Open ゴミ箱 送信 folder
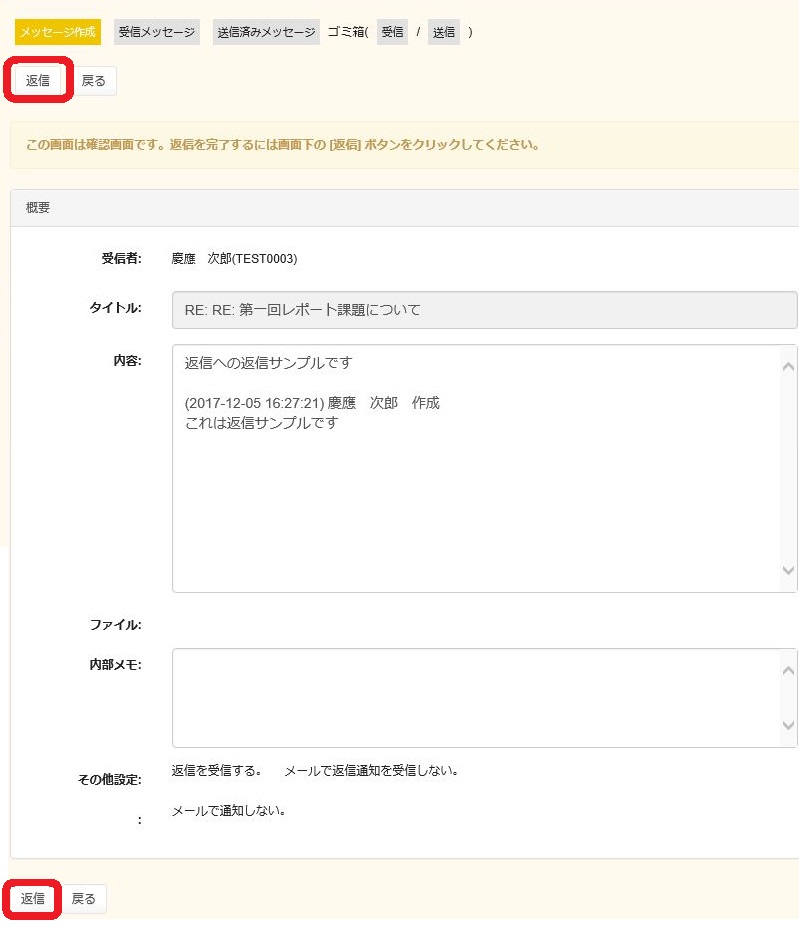Viewport: 799px width, 935px height. [x=443, y=32]
